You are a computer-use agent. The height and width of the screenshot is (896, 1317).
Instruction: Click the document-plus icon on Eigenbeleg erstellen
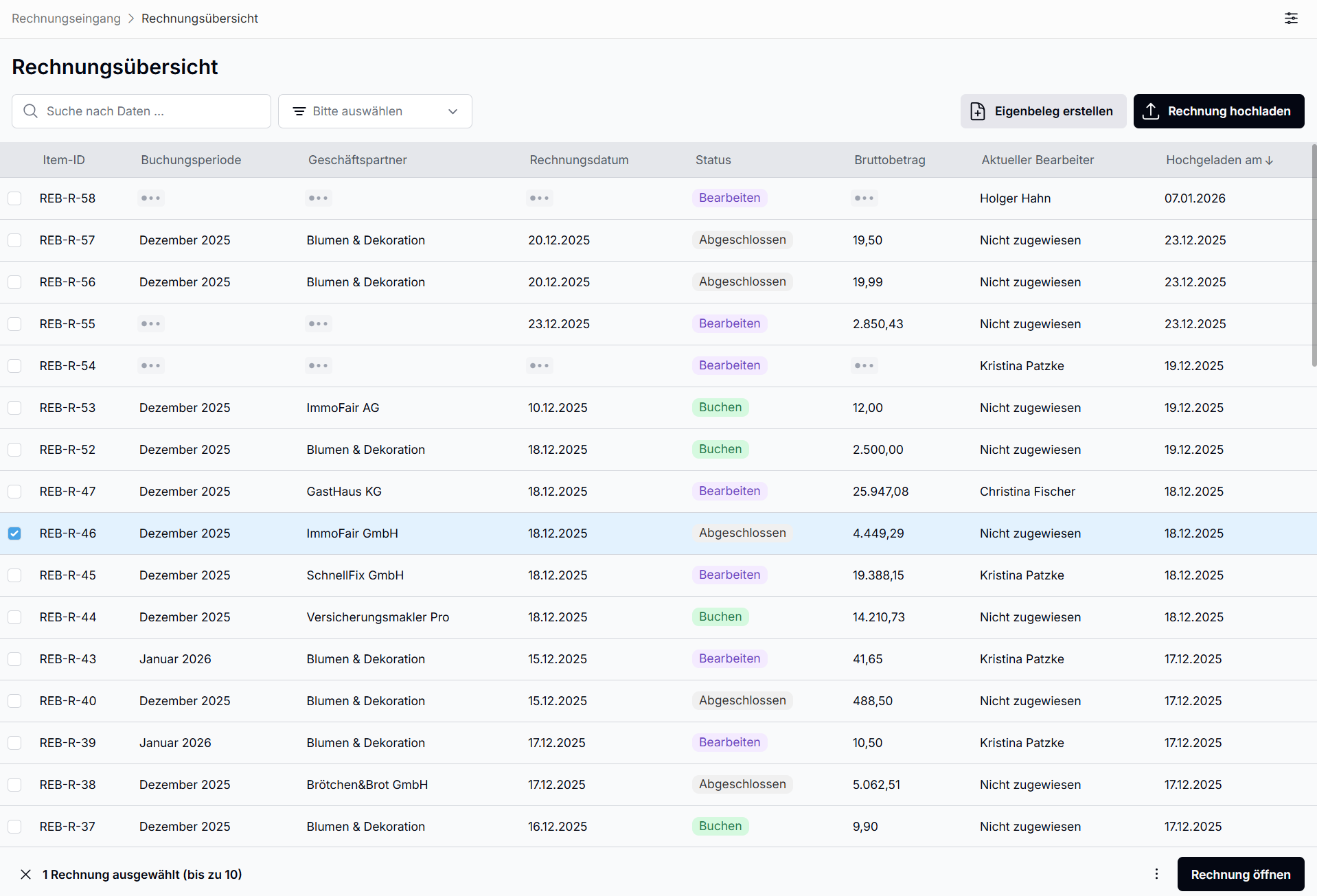point(978,111)
